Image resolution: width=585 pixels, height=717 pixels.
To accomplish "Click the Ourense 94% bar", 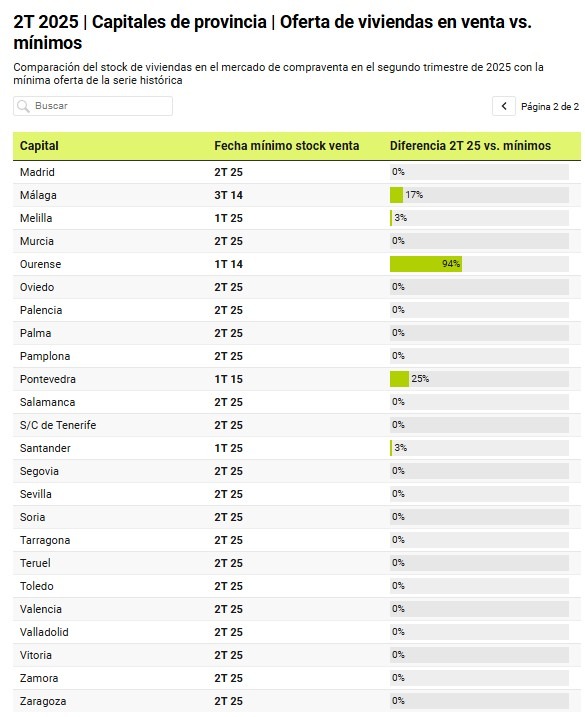I will [426, 264].
